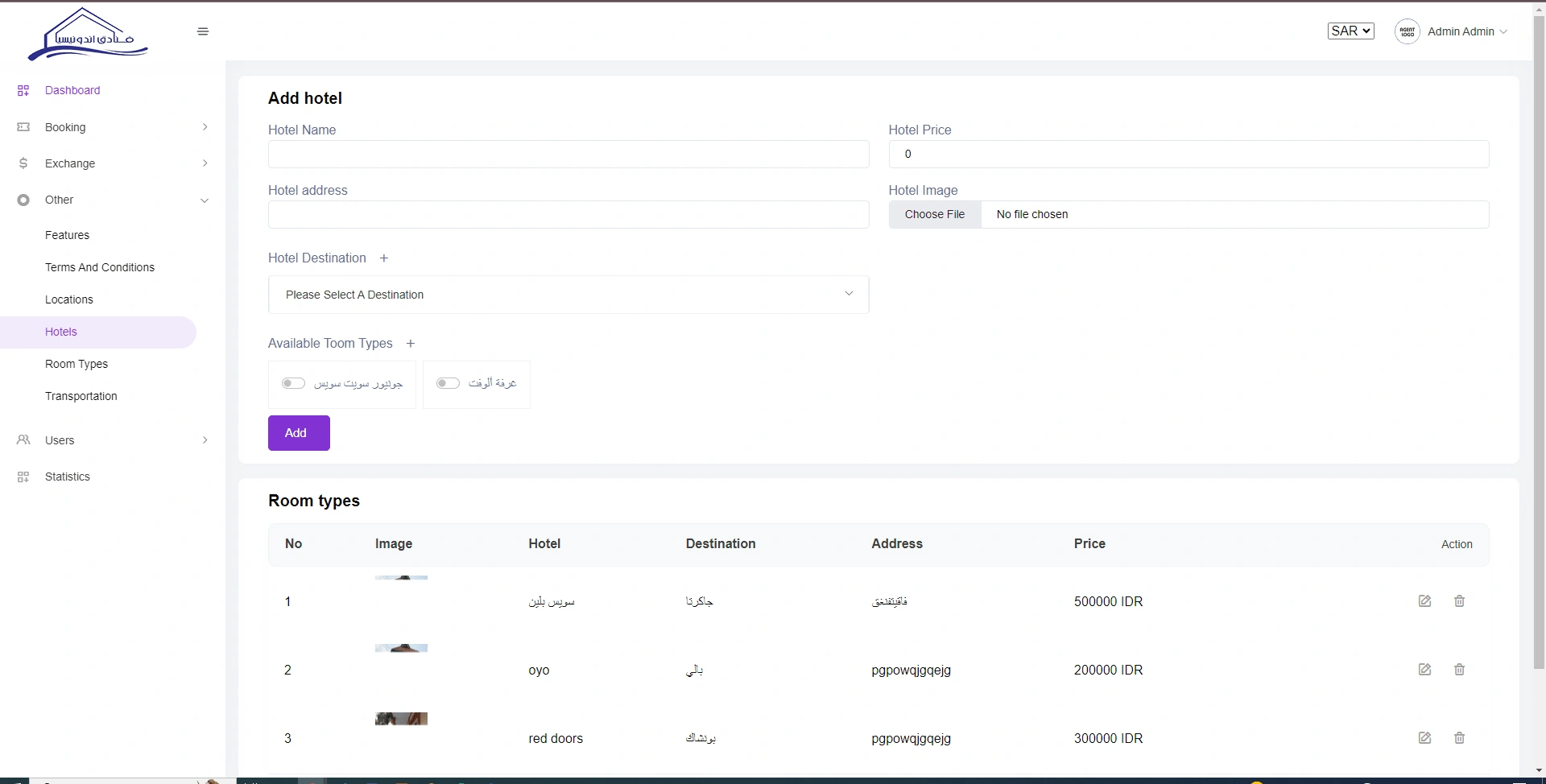1546x784 pixels.
Task: Delete the red doors hotel row
Action: (1459, 738)
